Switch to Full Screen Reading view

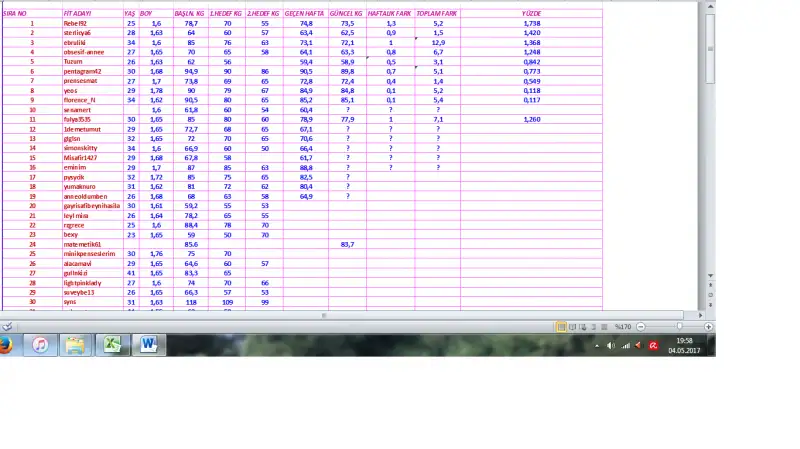573,327
